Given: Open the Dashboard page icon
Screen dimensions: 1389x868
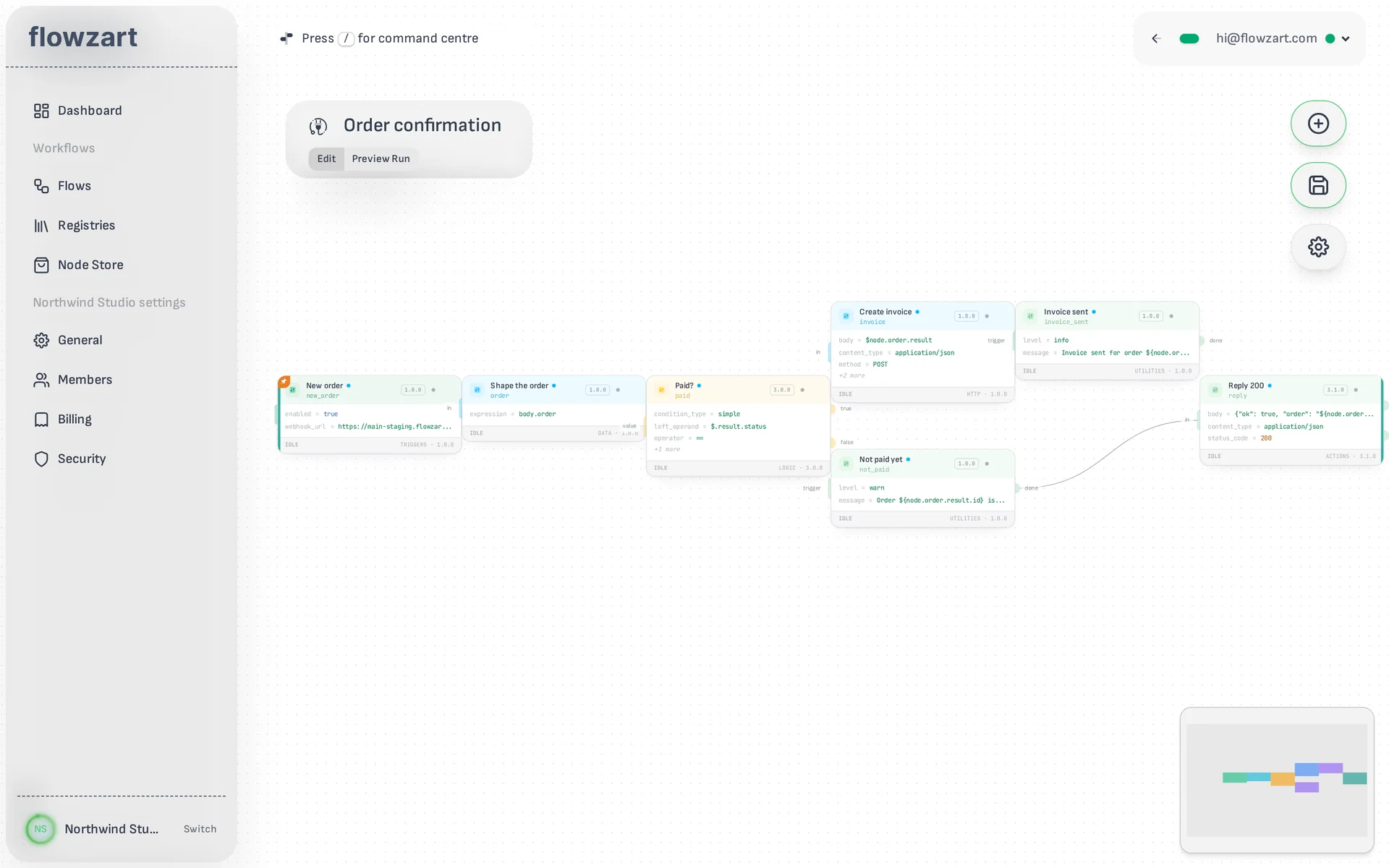Looking at the screenshot, I should pyautogui.click(x=41, y=111).
